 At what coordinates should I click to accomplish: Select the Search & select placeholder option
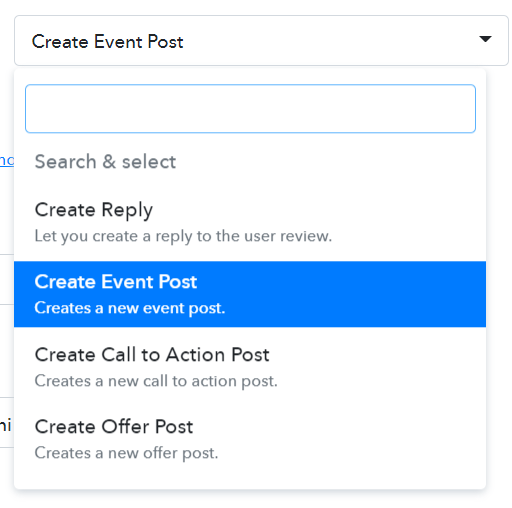[x=250, y=162]
